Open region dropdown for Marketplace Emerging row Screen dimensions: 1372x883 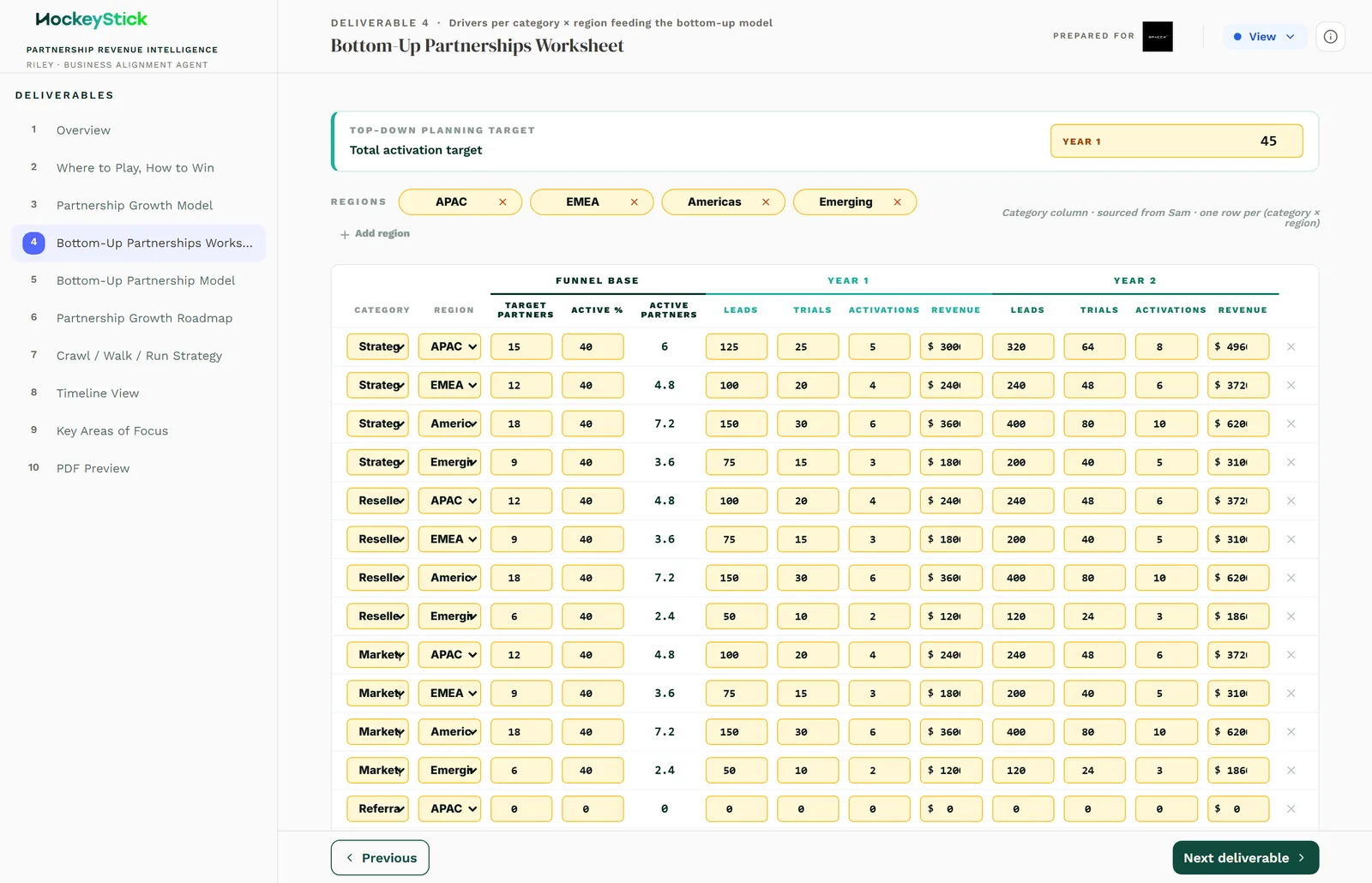449,771
